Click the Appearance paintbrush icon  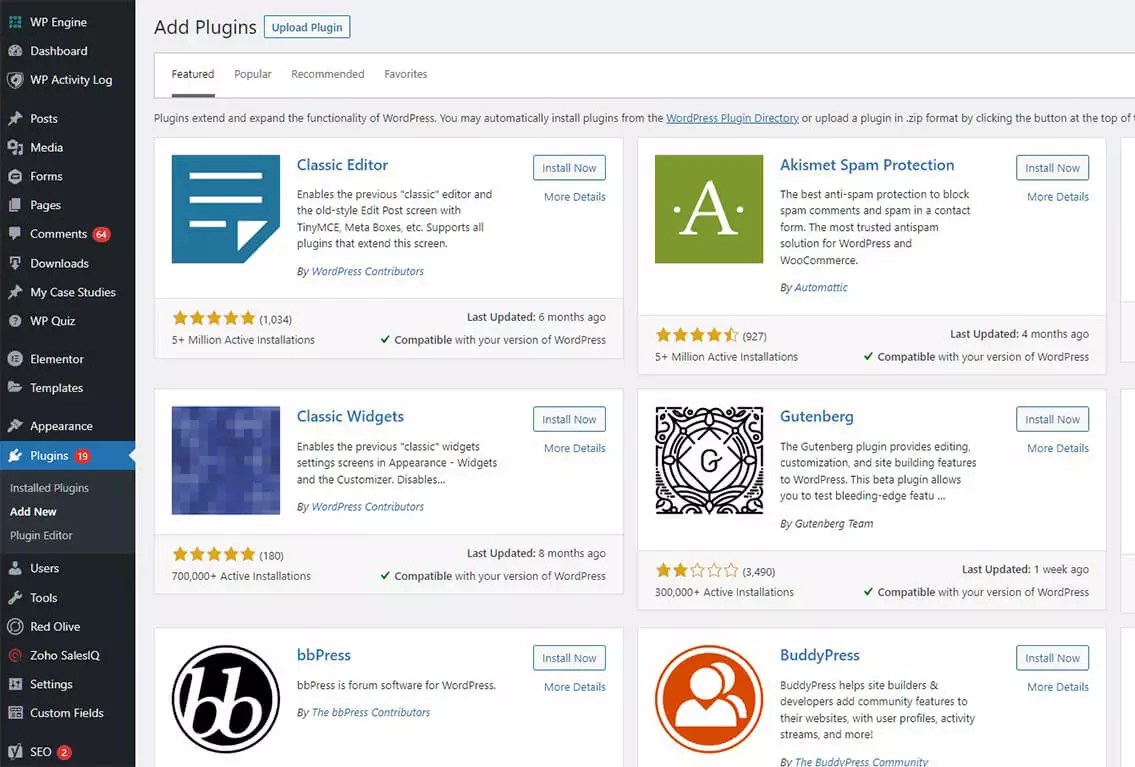(x=15, y=426)
